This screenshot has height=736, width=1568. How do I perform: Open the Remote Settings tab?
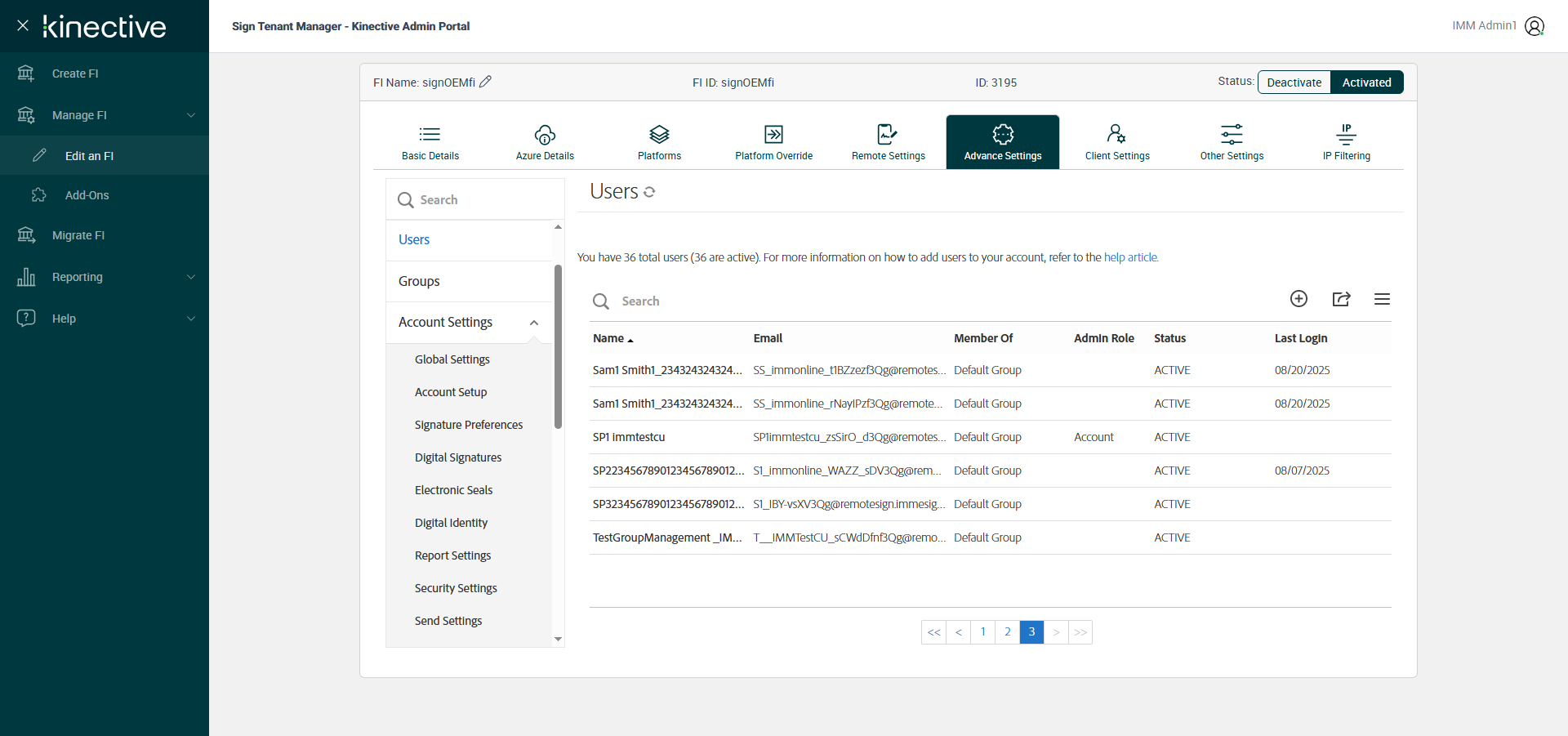(x=888, y=142)
